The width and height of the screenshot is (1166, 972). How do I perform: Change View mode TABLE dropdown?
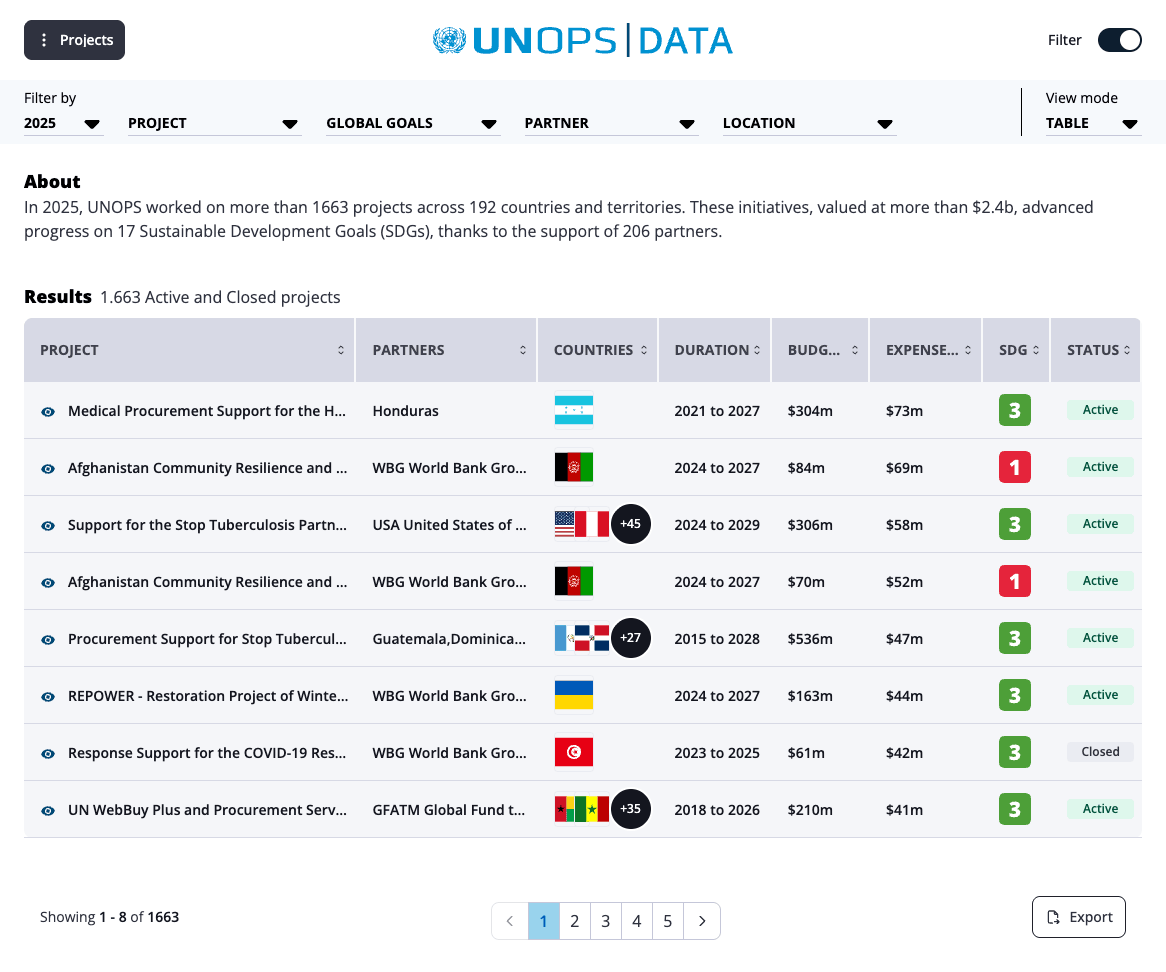[x=1093, y=123]
